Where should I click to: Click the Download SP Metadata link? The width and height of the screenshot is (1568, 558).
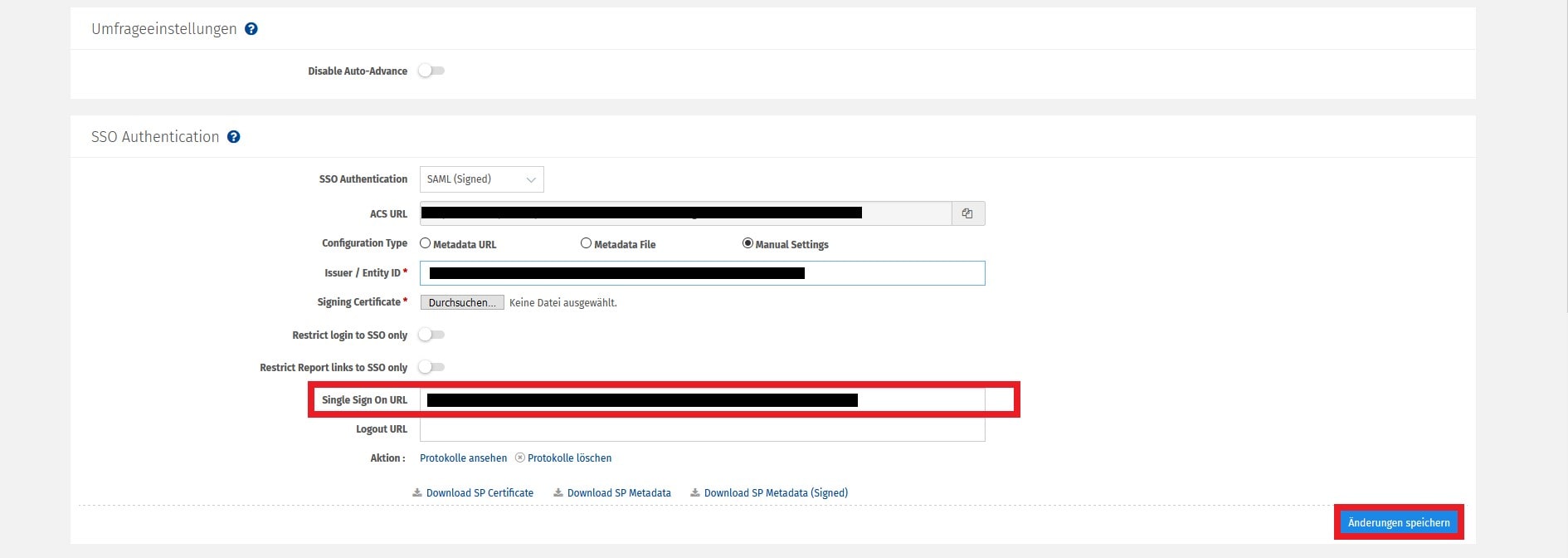[x=619, y=492]
